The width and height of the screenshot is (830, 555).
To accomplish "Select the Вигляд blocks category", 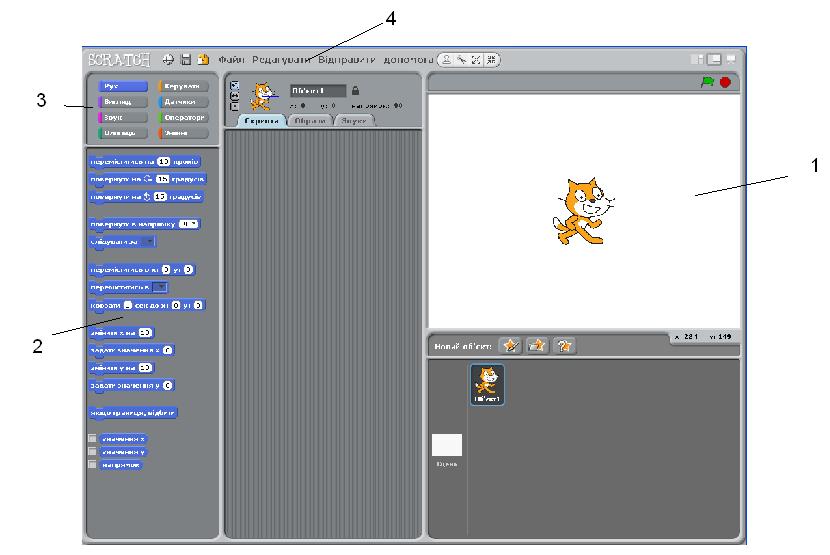I will click(122, 102).
